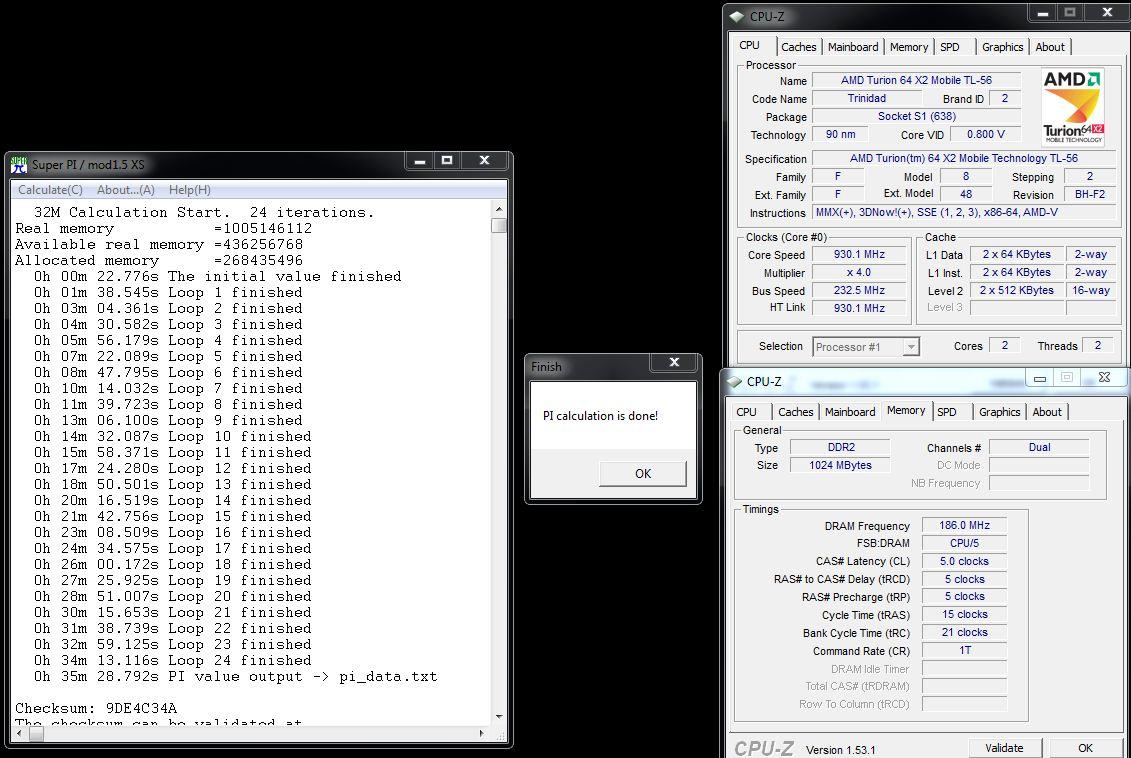The height and width of the screenshot is (758, 1131).
Task: Open SPD tab in lower CPU-Z window
Action: point(947,412)
